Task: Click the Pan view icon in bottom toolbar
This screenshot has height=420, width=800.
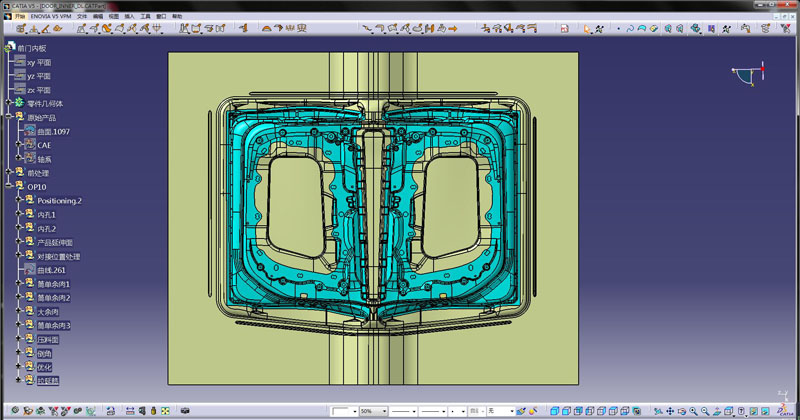Action: [x=669, y=411]
